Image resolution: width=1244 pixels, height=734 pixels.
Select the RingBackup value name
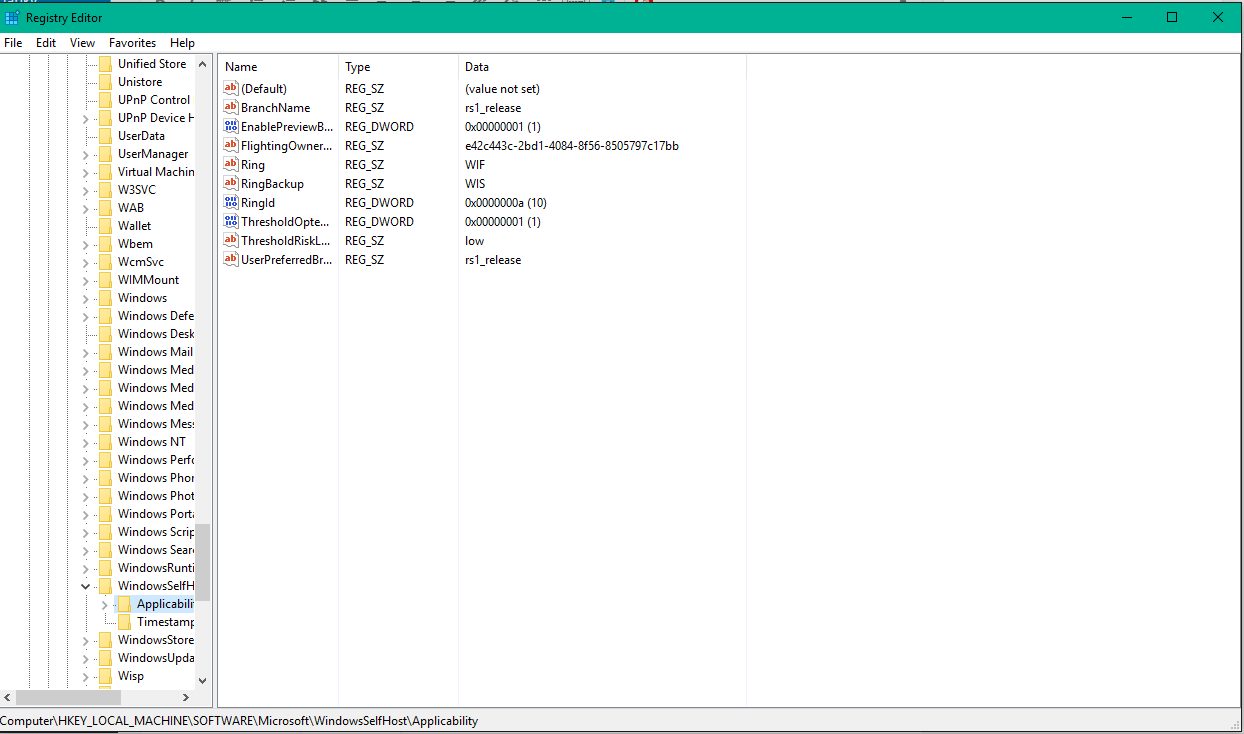tap(272, 183)
